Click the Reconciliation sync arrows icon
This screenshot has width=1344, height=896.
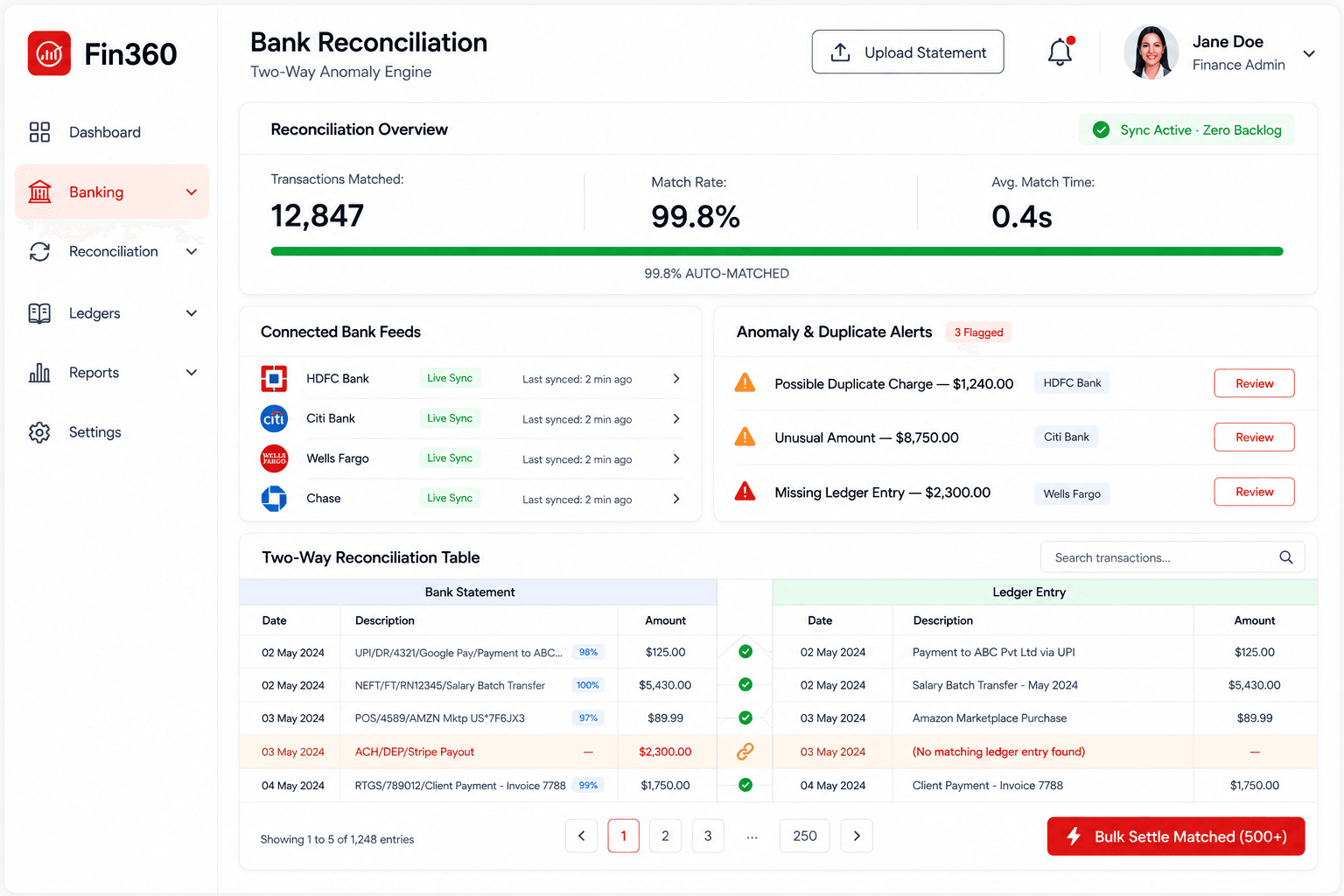click(39, 252)
